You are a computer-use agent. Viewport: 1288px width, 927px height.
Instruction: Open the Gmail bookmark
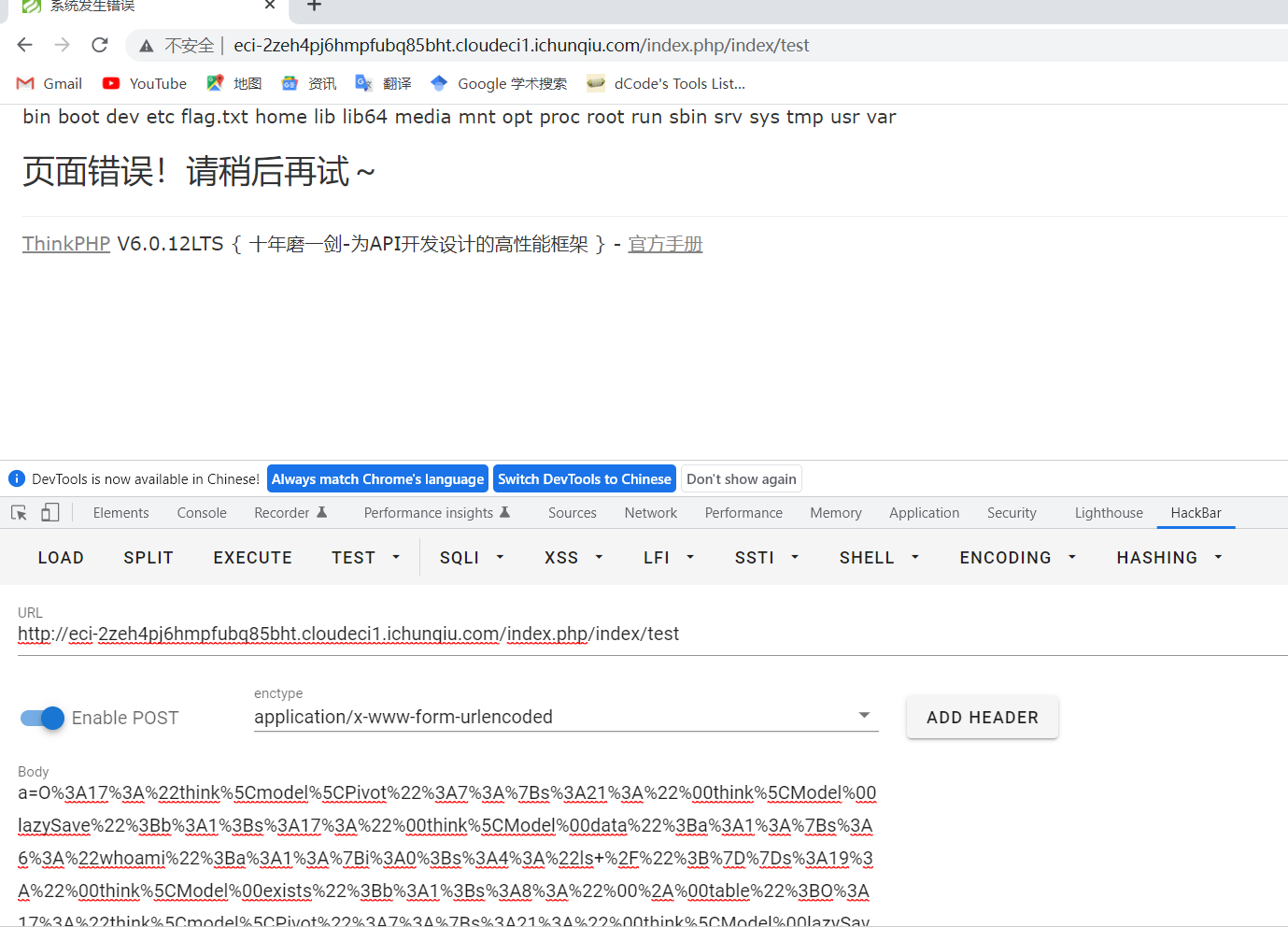click(50, 83)
